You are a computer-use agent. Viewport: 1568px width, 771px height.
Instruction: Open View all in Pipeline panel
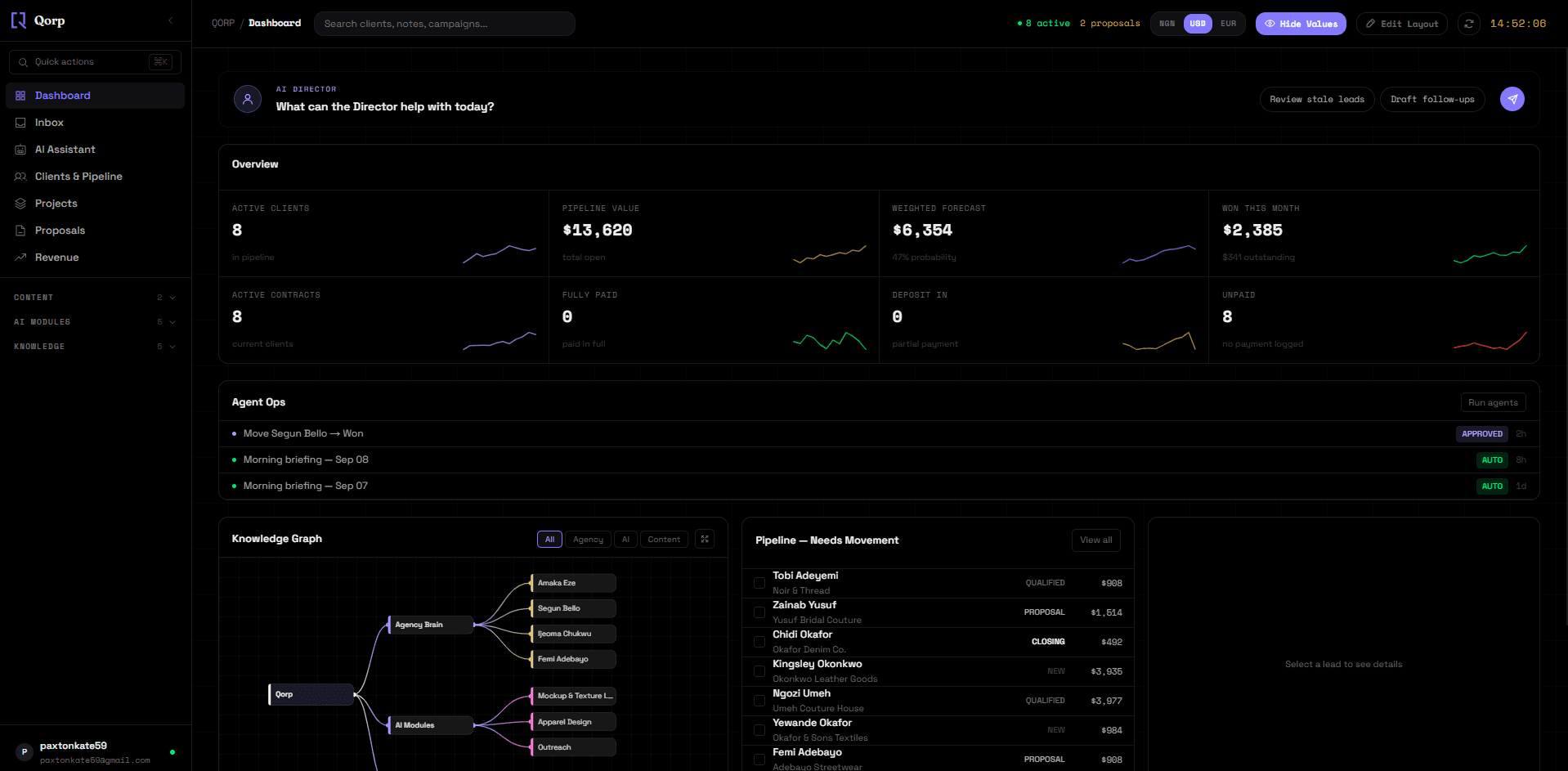tap(1095, 540)
